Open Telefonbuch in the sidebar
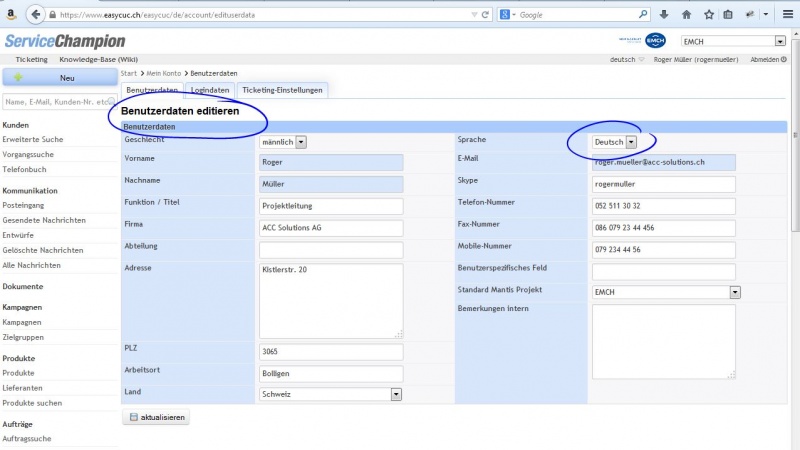Viewport: 800px width, 450px height. click(x=24, y=169)
